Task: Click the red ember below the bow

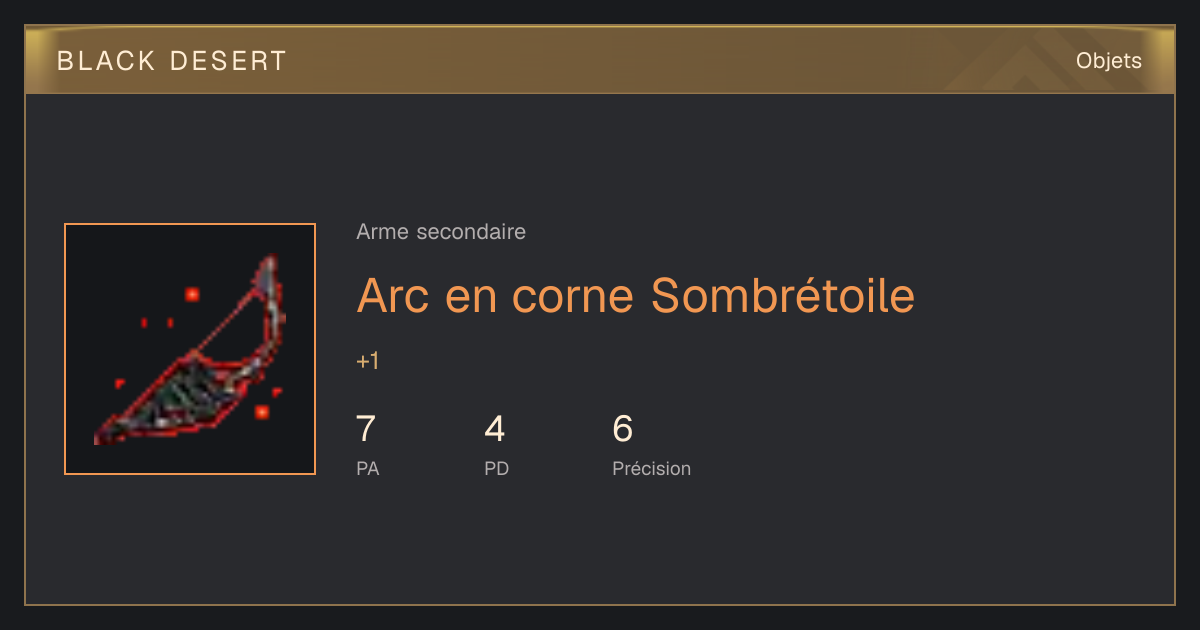Action: pyautogui.click(x=261, y=412)
